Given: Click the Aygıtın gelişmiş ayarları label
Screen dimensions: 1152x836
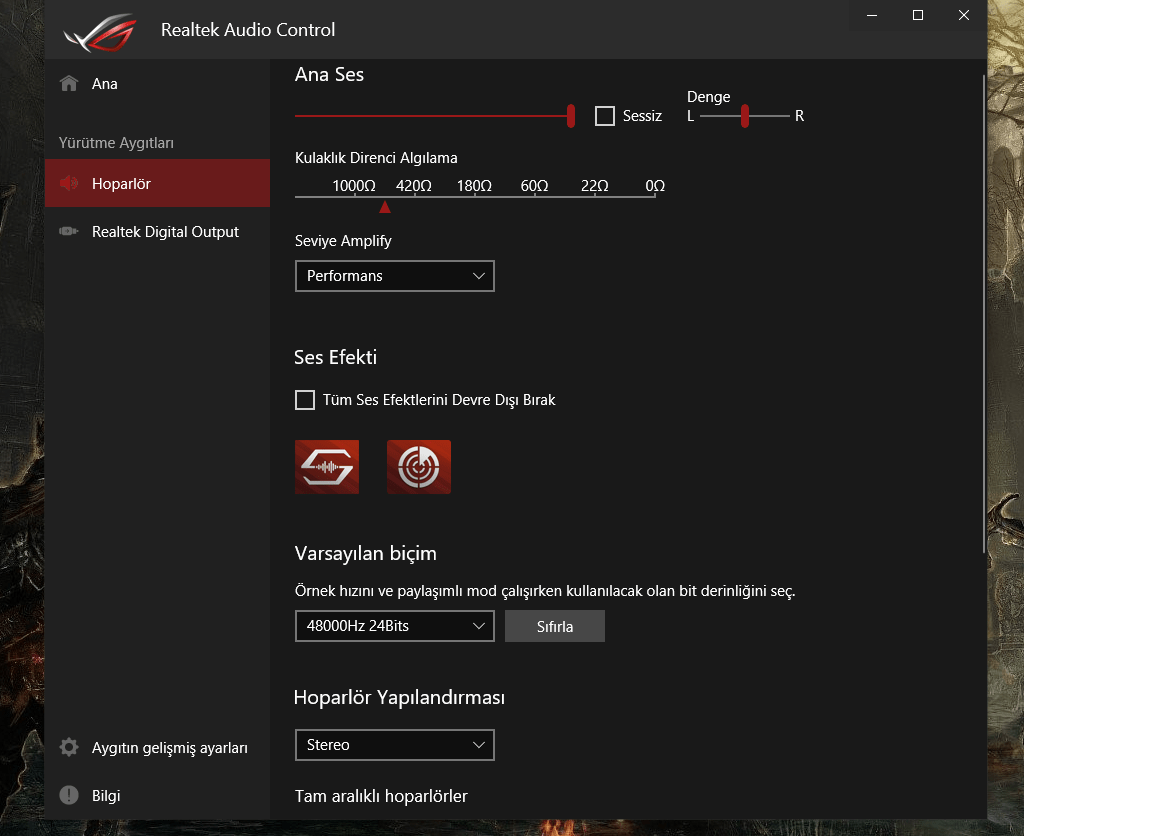Looking at the screenshot, I should (168, 746).
